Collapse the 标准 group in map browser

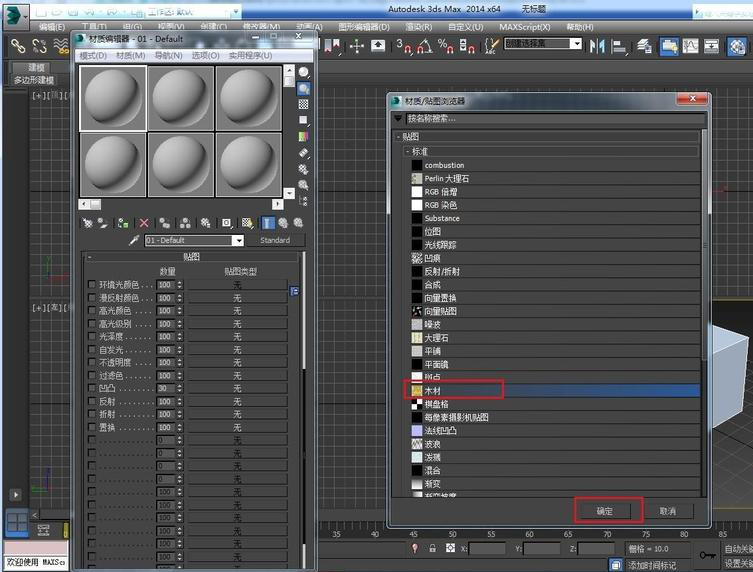pyautogui.click(x=408, y=151)
